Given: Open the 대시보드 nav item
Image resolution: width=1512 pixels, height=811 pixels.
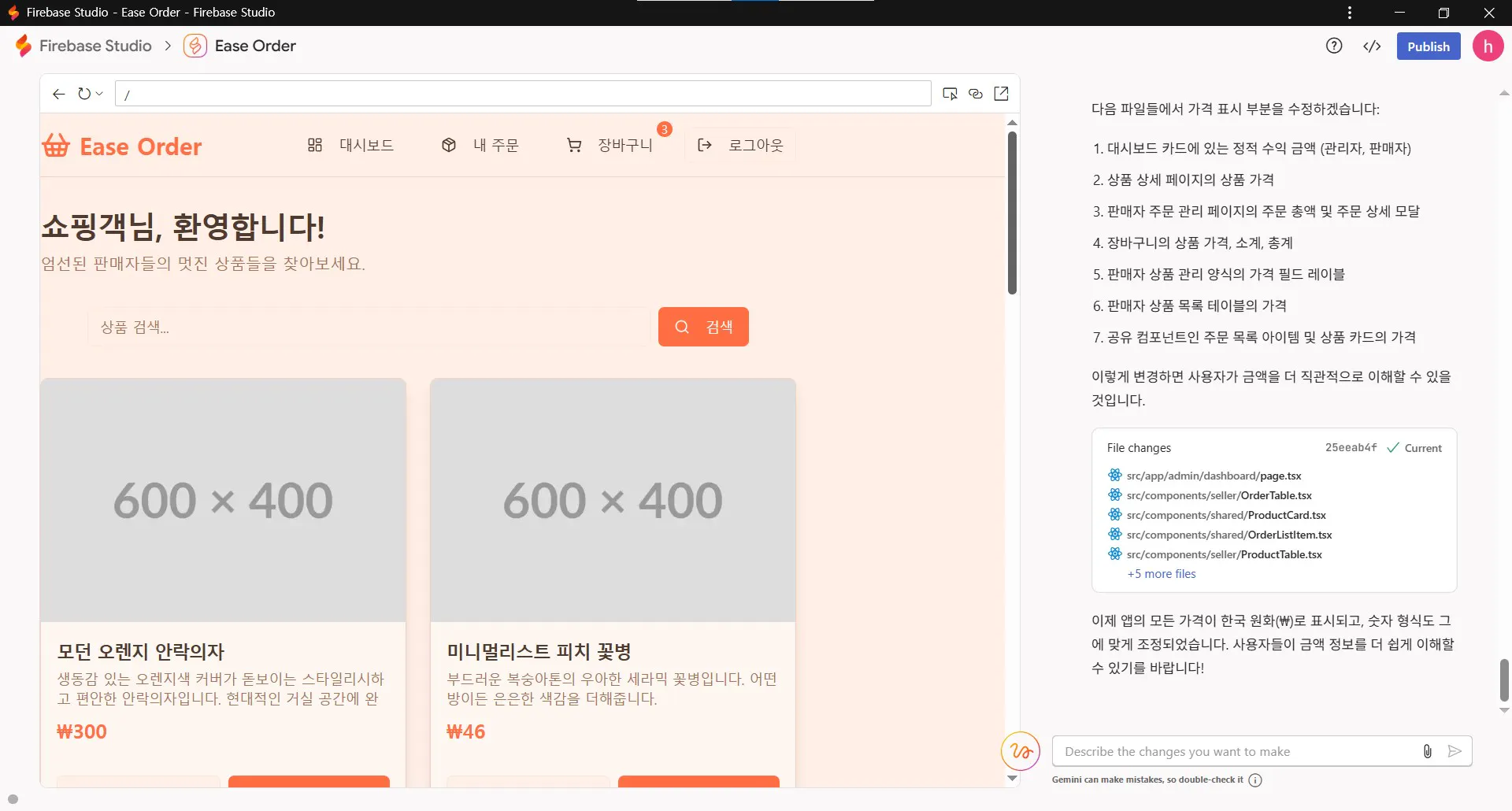Looking at the screenshot, I should [x=350, y=145].
